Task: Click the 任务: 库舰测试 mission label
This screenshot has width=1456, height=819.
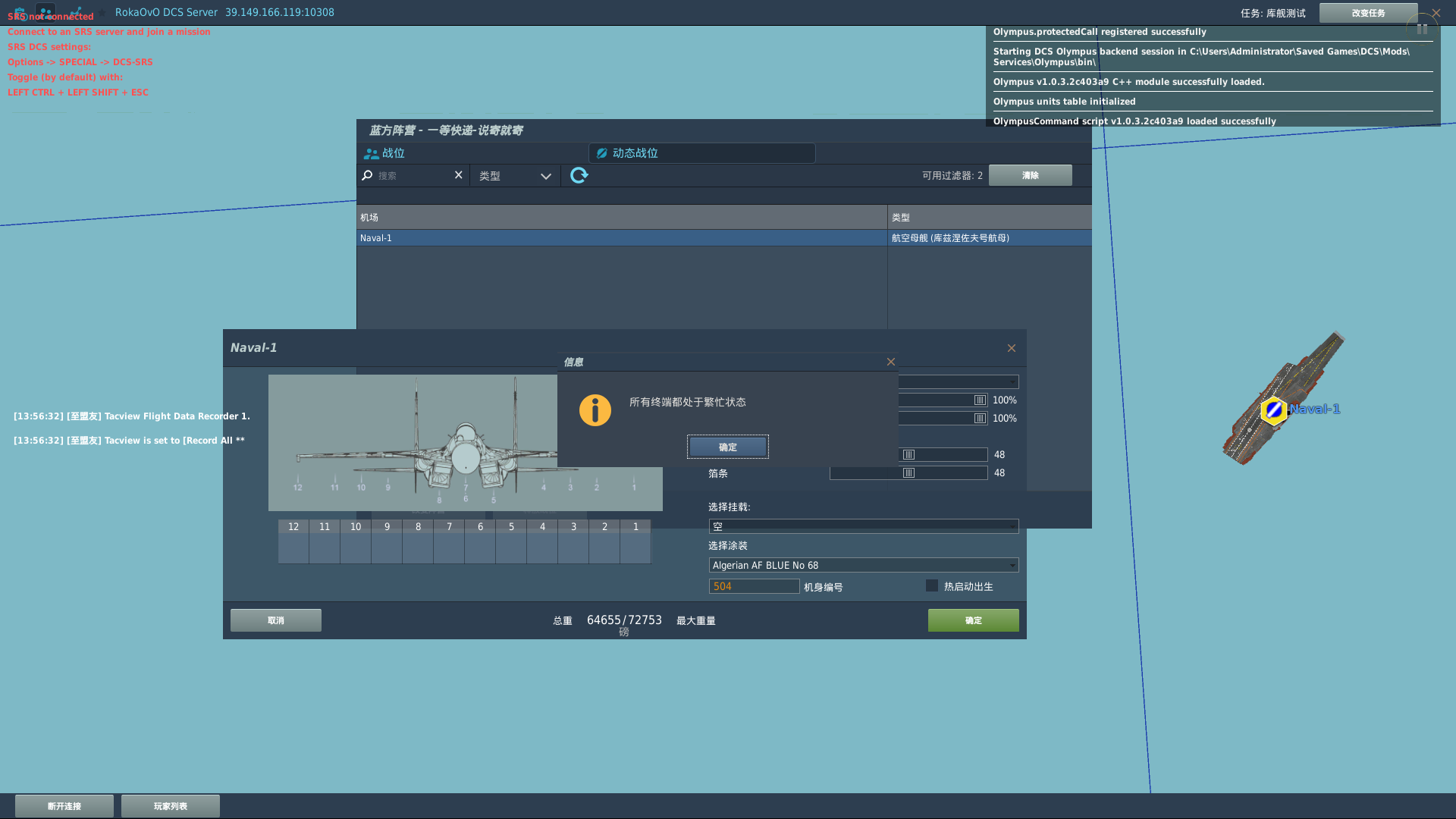Action: (x=1273, y=13)
